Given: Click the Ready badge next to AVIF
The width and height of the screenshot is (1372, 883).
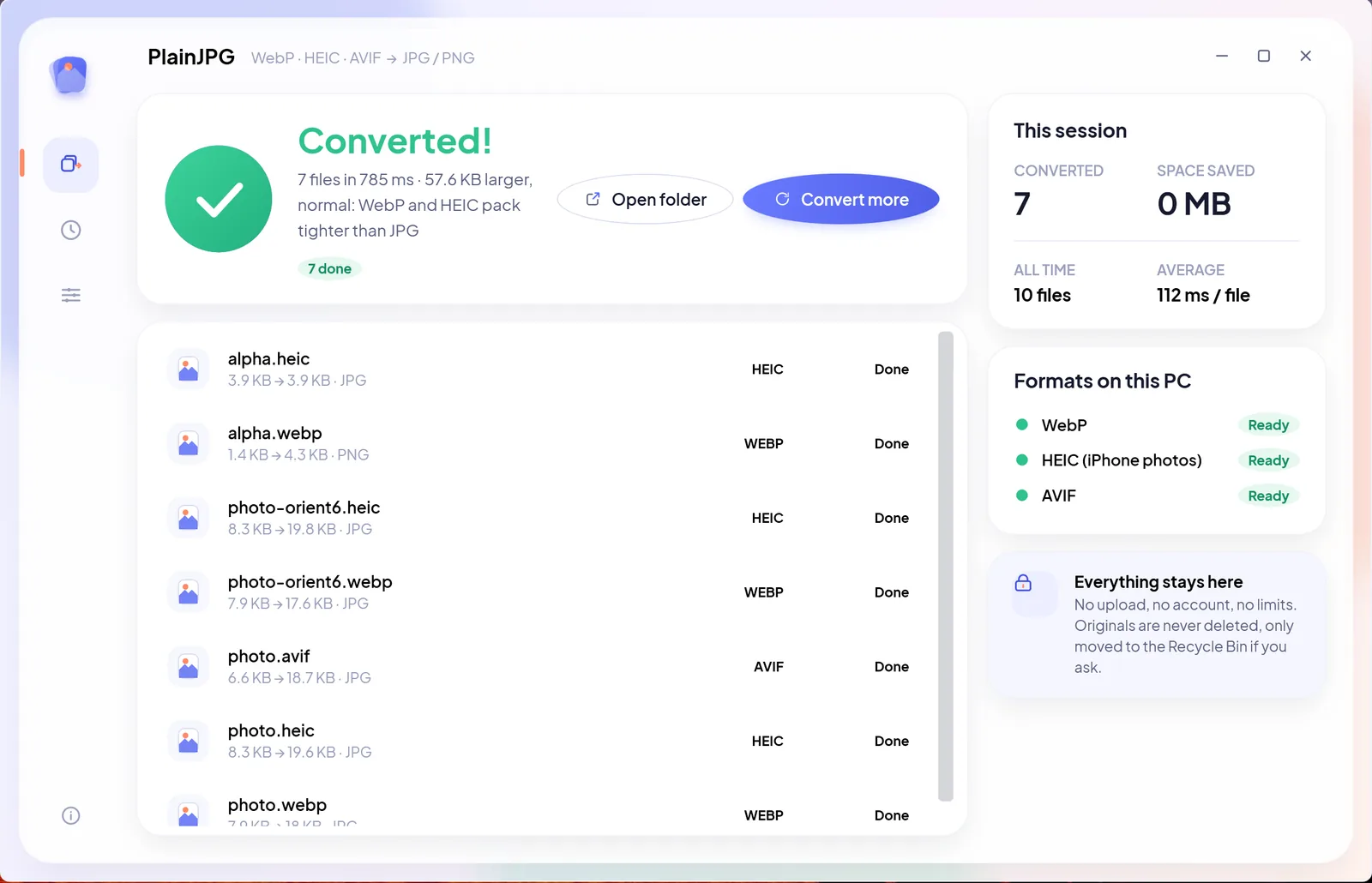Looking at the screenshot, I should click(x=1268, y=496).
